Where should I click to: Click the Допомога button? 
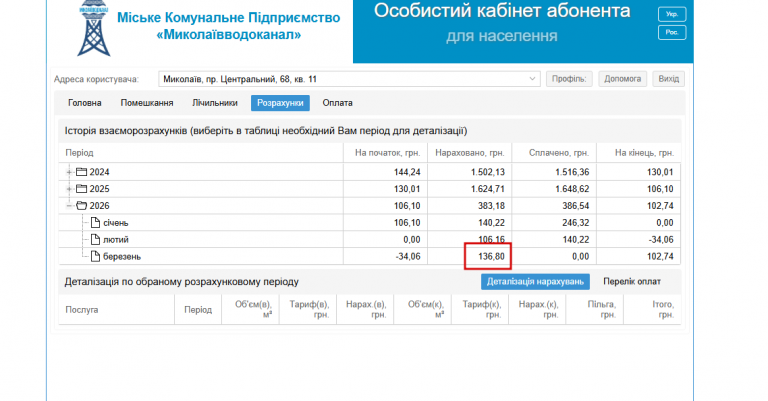[x=623, y=79]
